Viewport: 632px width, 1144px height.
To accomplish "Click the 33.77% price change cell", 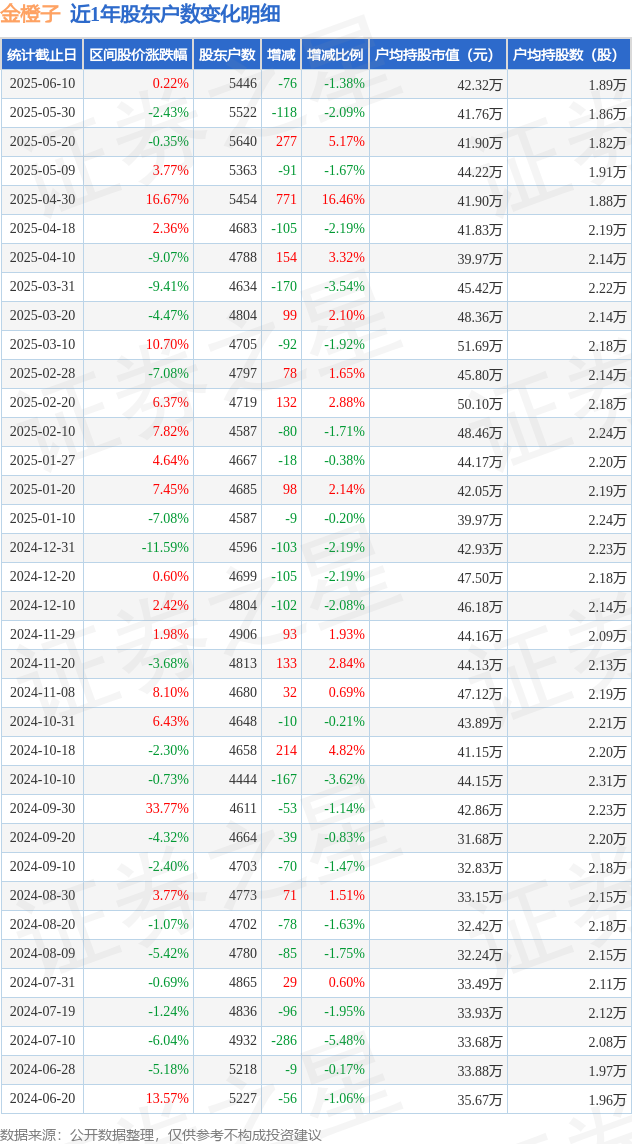I will pyautogui.click(x=167, y=809).
